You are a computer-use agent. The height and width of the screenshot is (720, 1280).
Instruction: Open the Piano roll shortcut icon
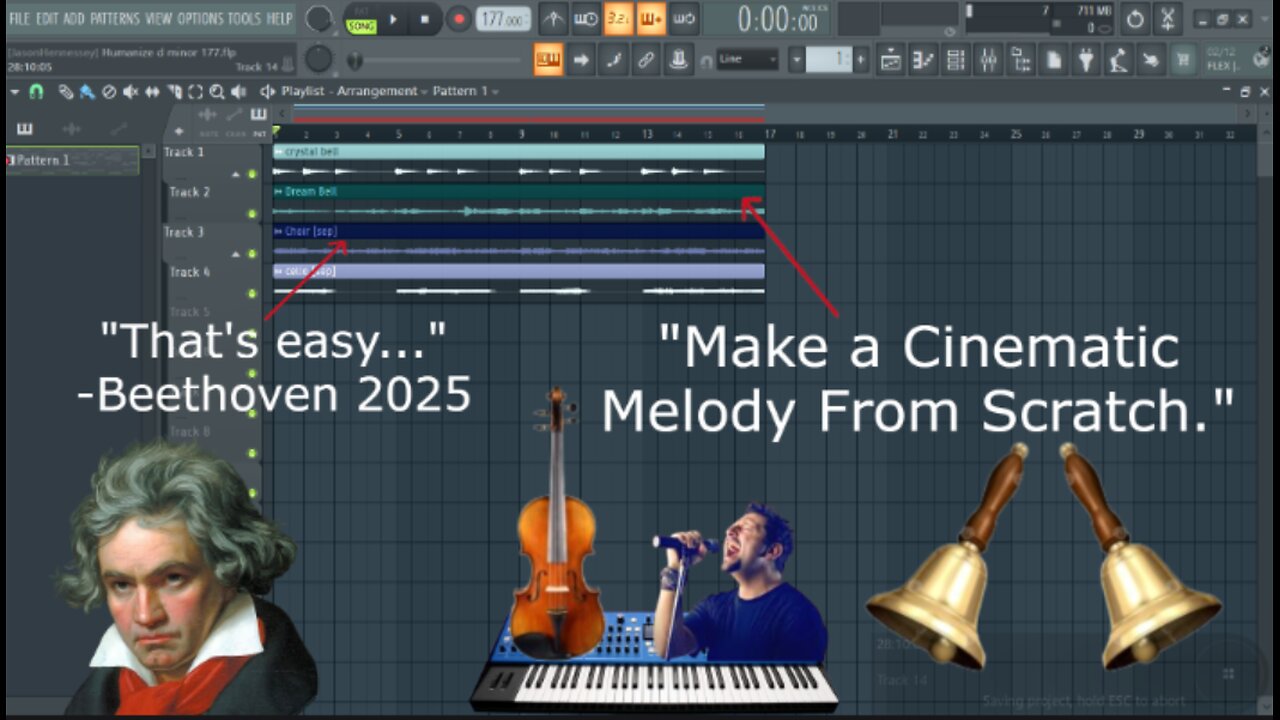(x=924, y=60)
